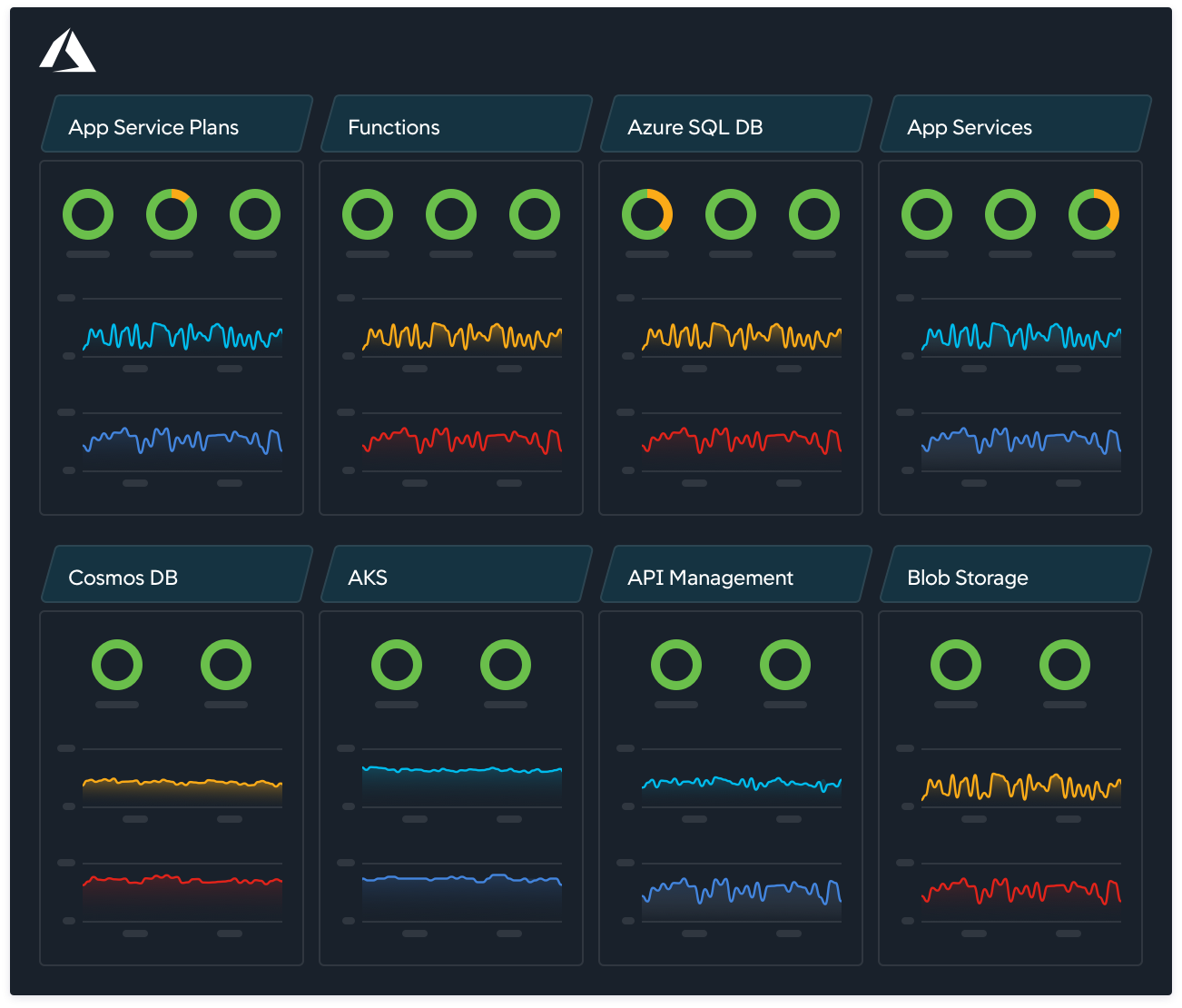Select third donut gauge in Azure SQL DB
1182x1008 pixels.
(814, 214)
